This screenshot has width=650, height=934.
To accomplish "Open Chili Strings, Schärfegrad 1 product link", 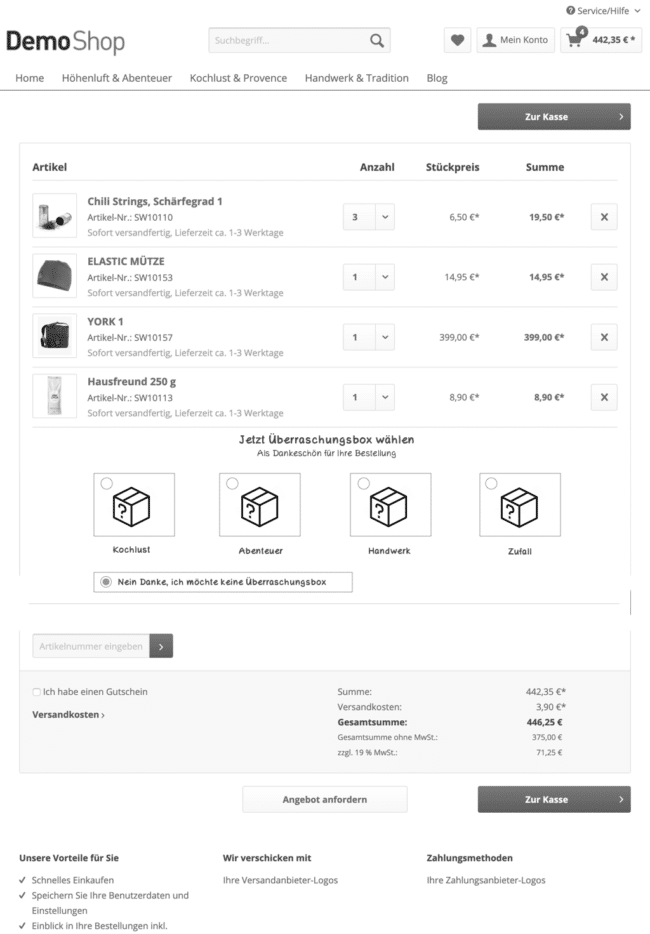I will pos(155,201).
